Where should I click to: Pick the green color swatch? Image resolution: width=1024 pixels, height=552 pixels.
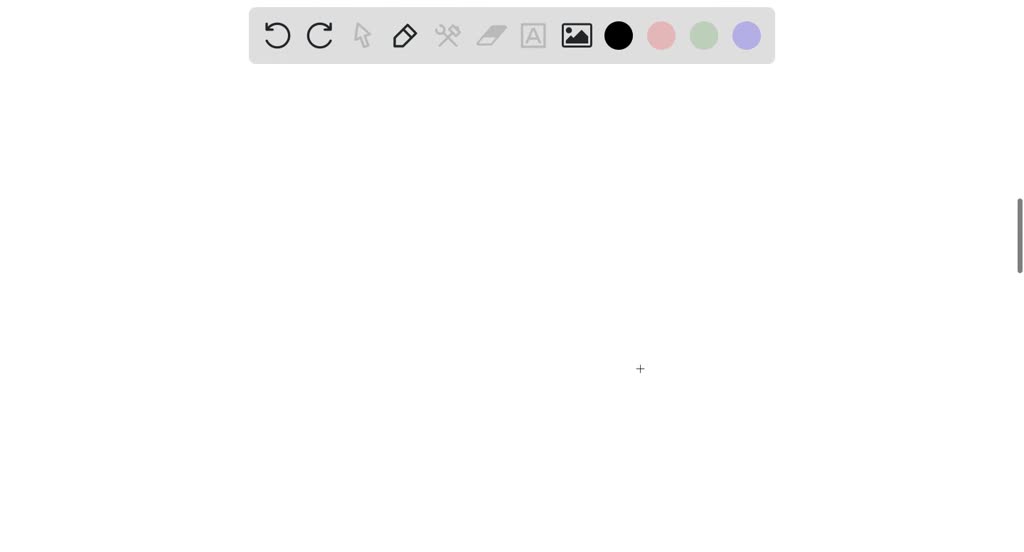point(704,35)
